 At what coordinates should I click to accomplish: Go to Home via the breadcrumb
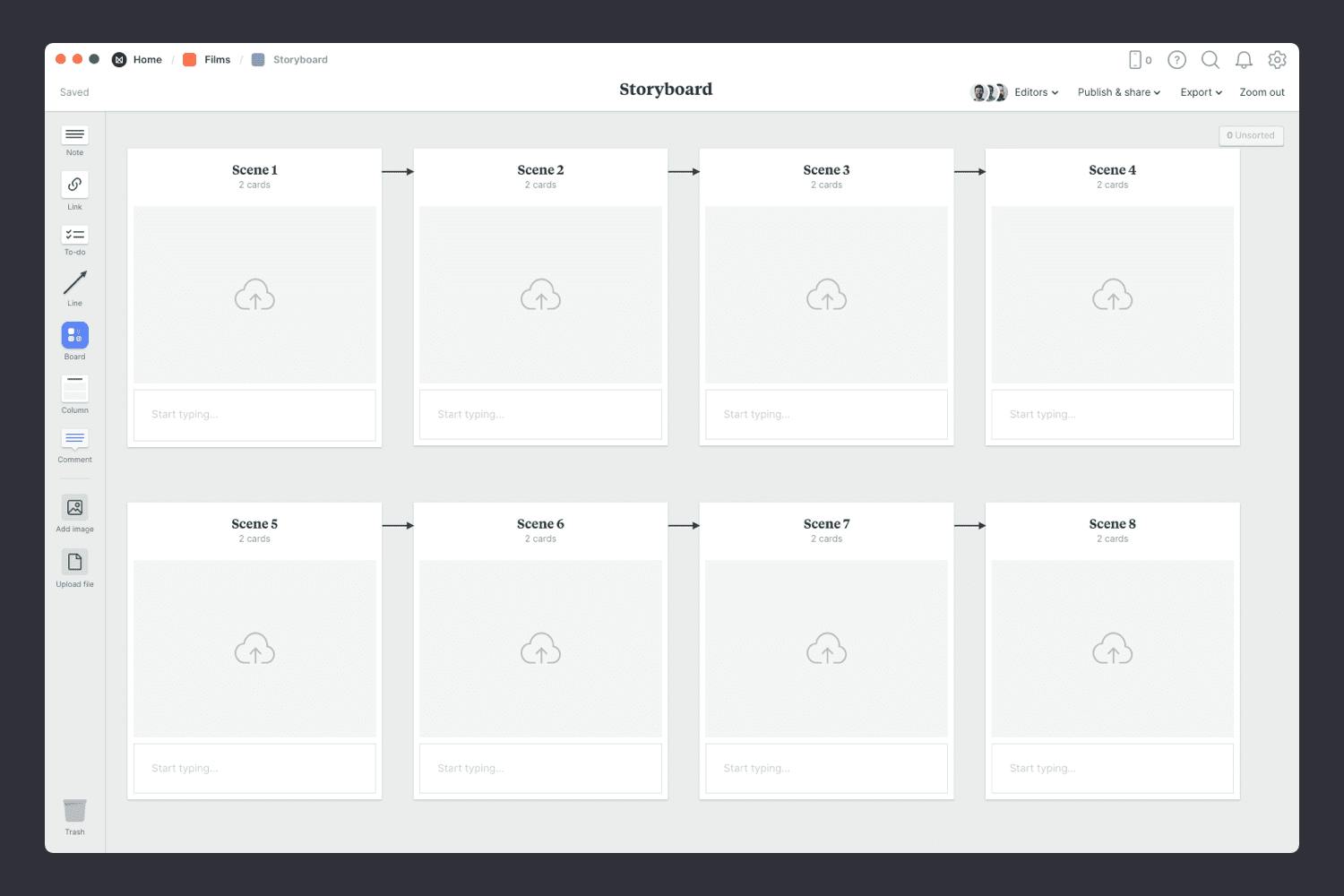point(147,59)
